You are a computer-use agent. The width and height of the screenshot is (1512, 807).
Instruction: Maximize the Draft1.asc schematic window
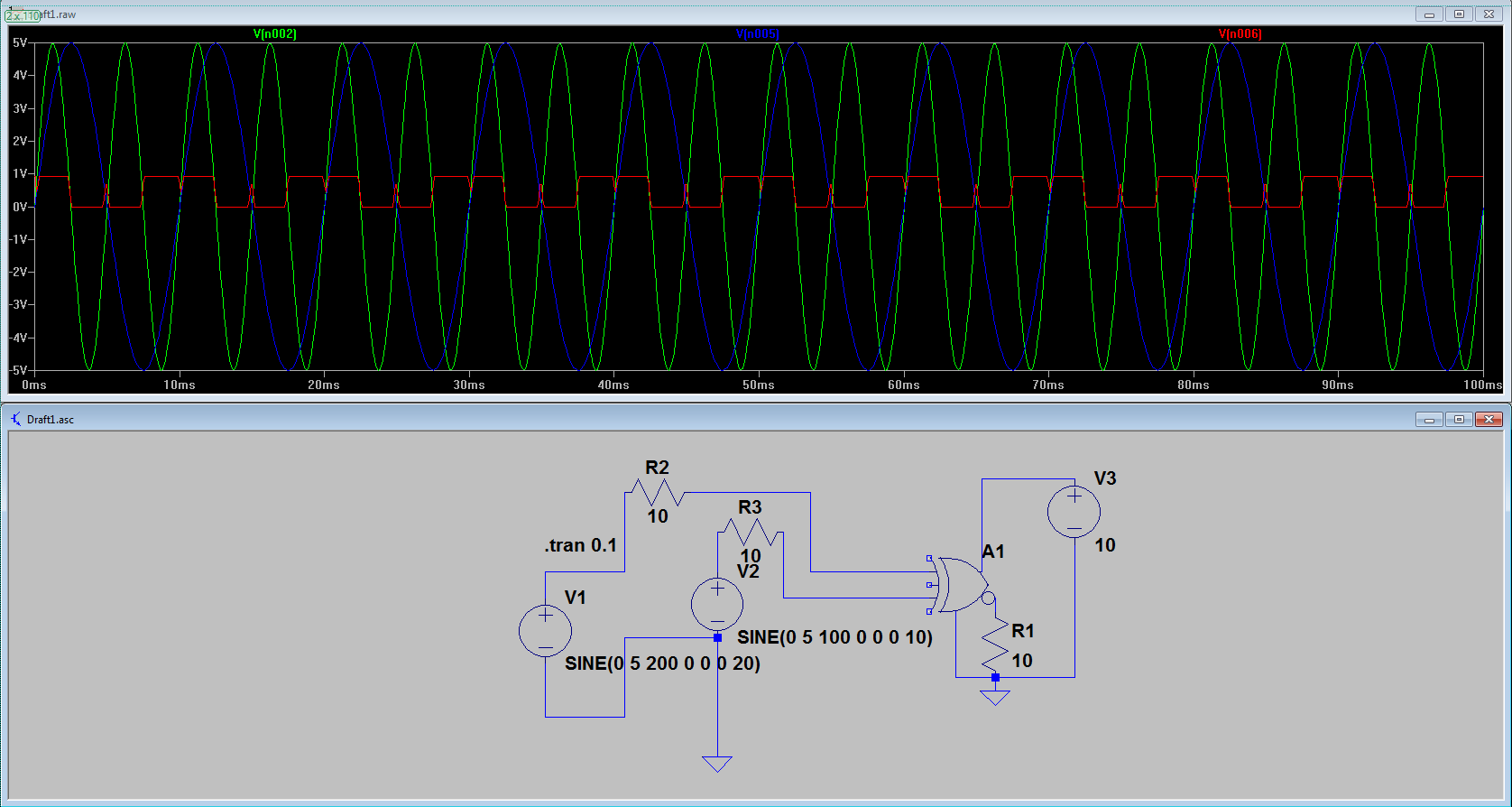coord(1459,419)
